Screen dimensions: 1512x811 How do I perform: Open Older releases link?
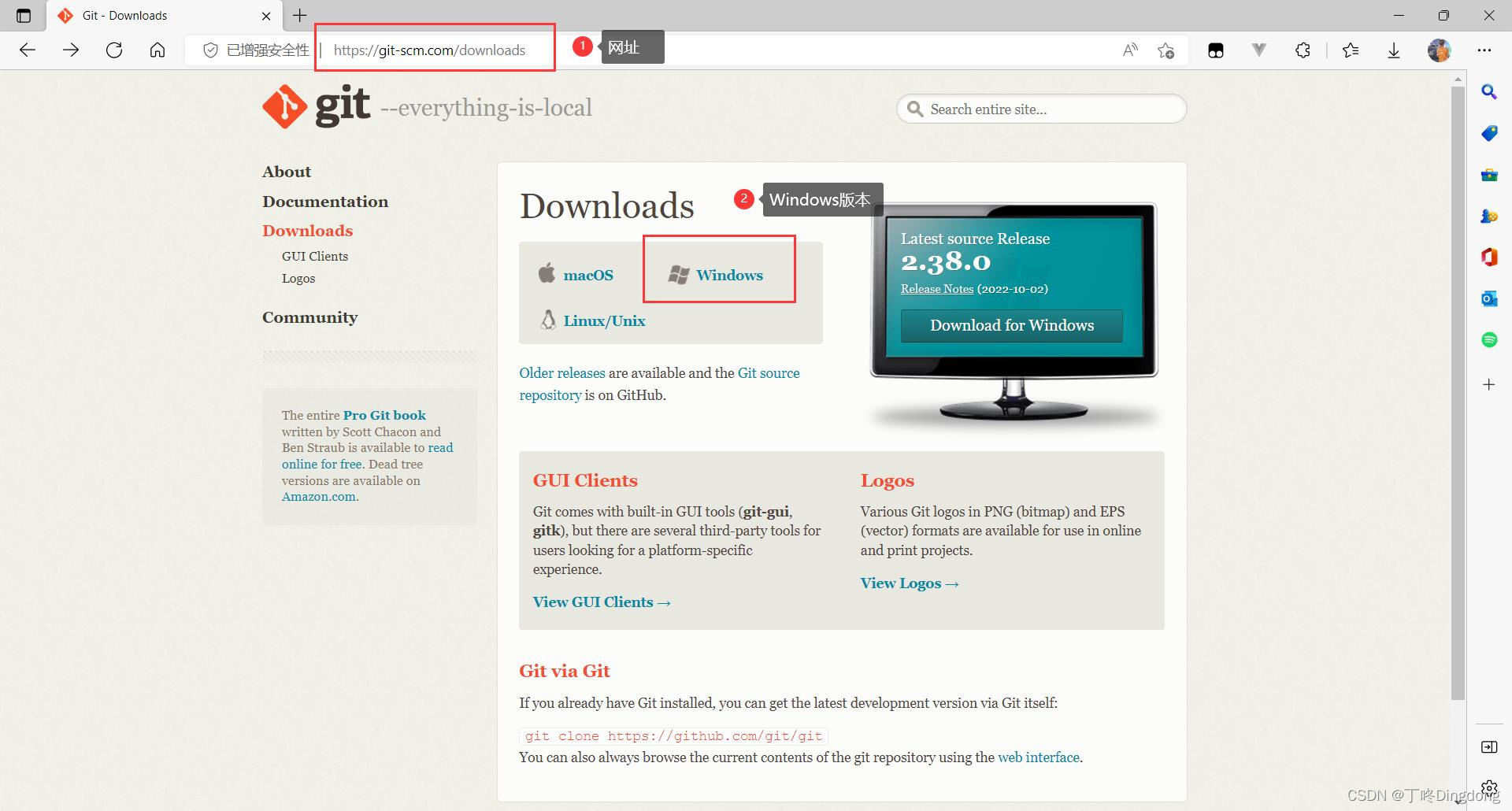click(562, 373)
